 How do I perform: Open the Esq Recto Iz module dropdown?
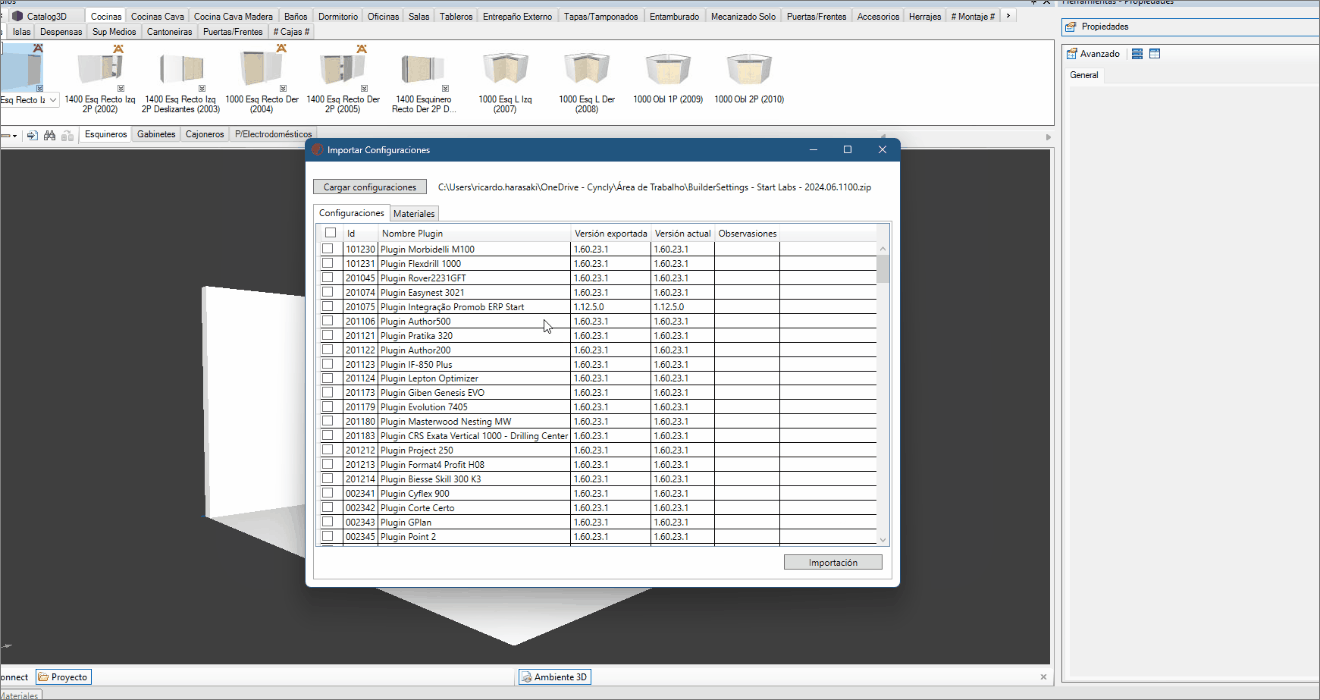[52, 100]
